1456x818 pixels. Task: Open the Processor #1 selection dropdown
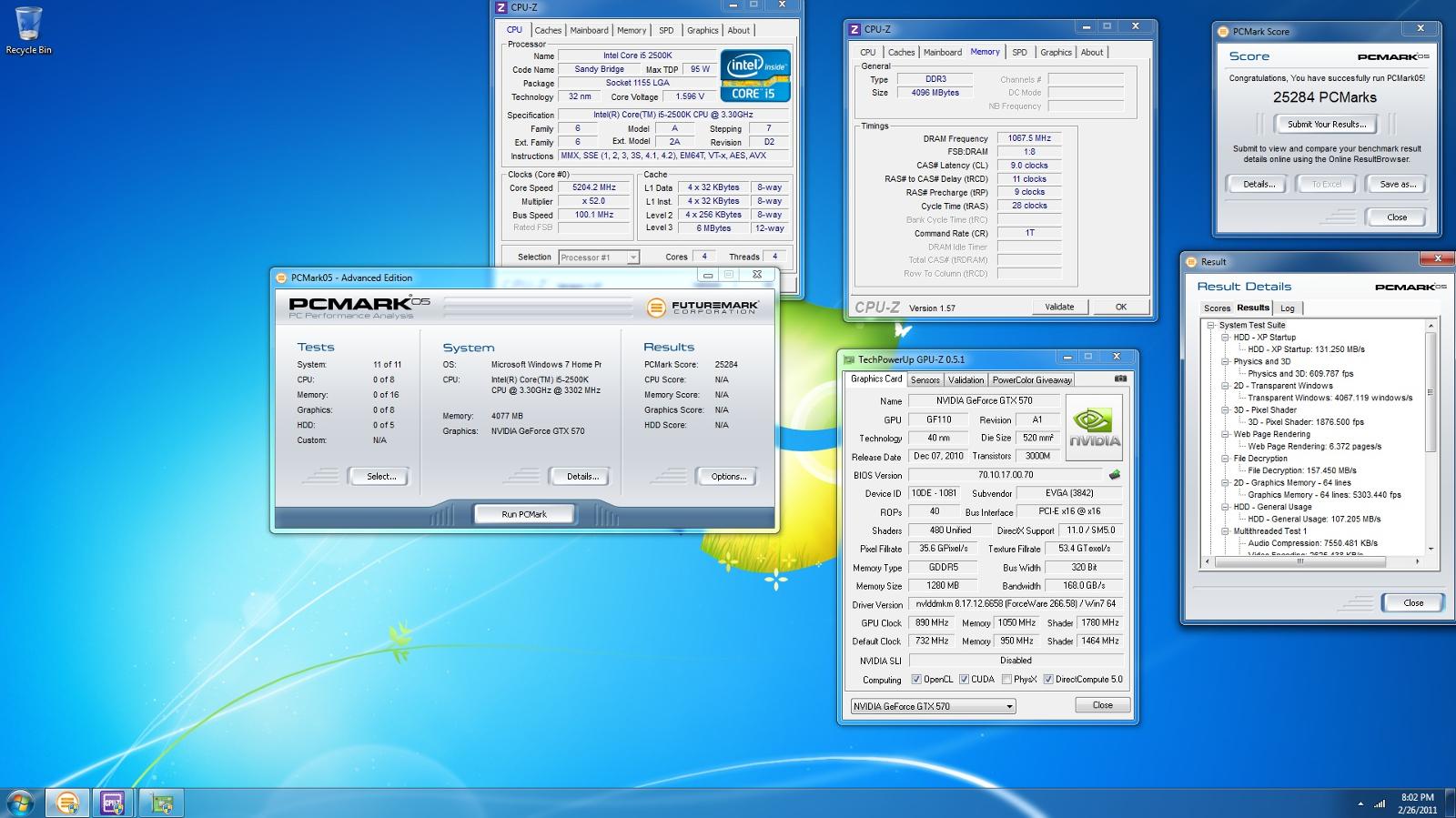(x=599, y=258)
